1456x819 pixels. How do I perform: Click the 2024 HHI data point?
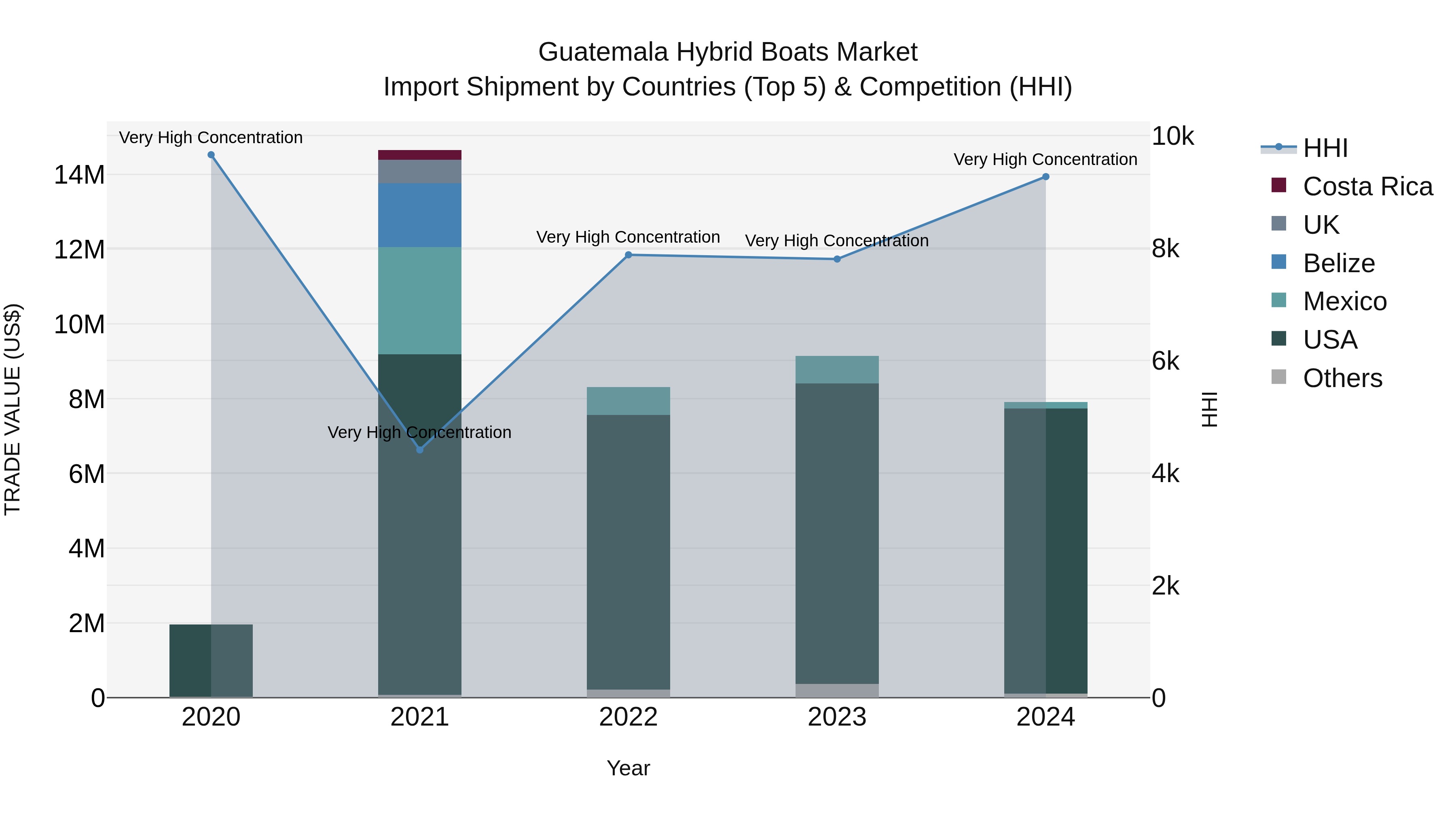point(1045,177)
